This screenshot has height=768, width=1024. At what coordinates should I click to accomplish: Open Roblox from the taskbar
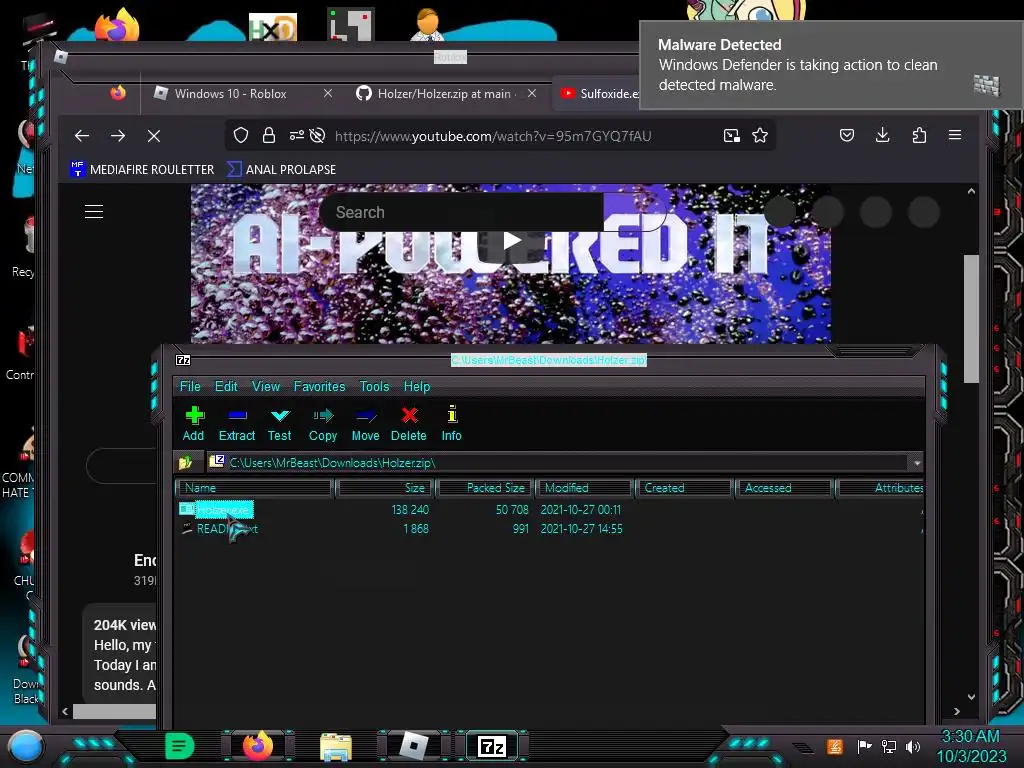pos(414,746)
